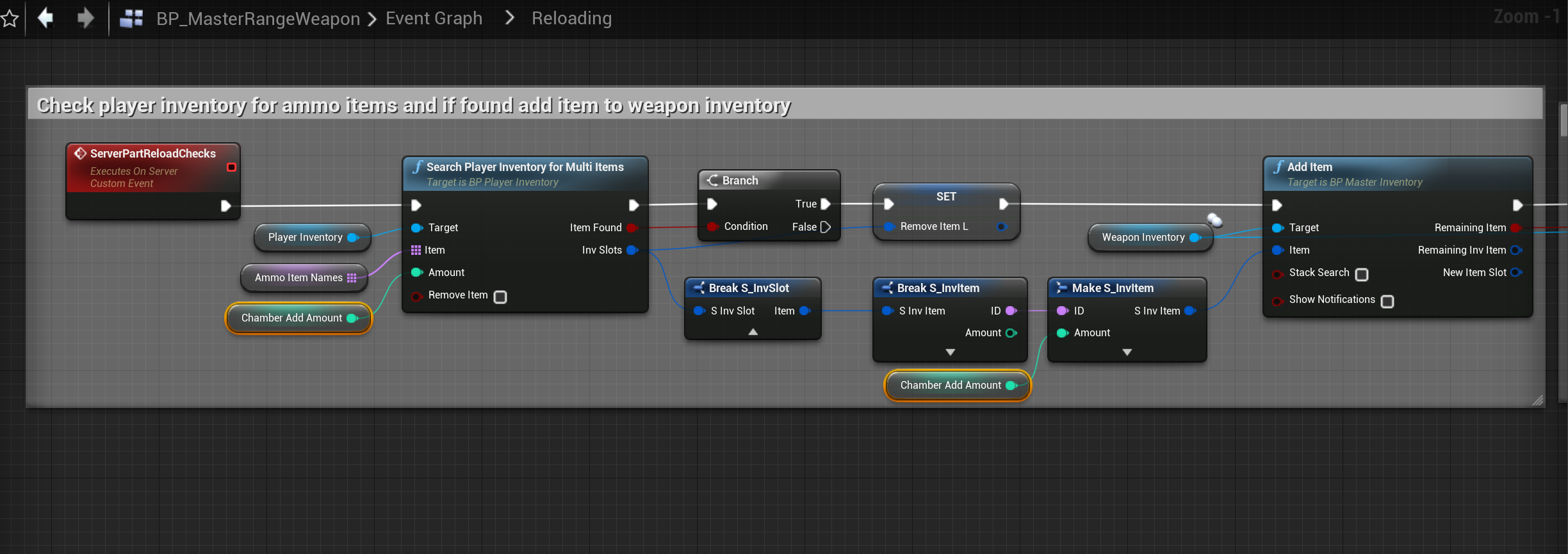Screen dimensions: 1568x554
Task: Click the blueprint graph icon in breadcrumb
Action: (131, 19)
